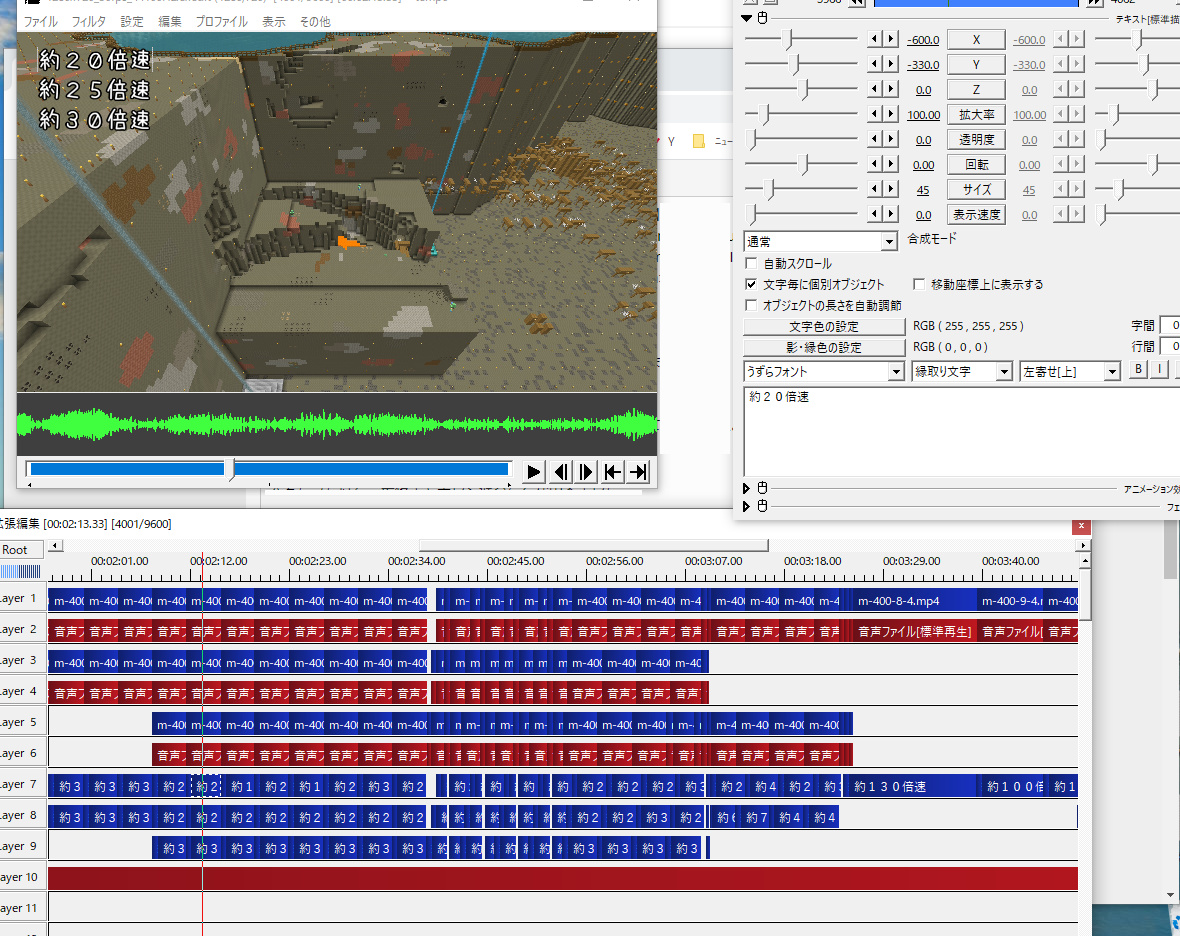
Task: Click the timeline left scroll arrow beside Root
Action: 56,545
